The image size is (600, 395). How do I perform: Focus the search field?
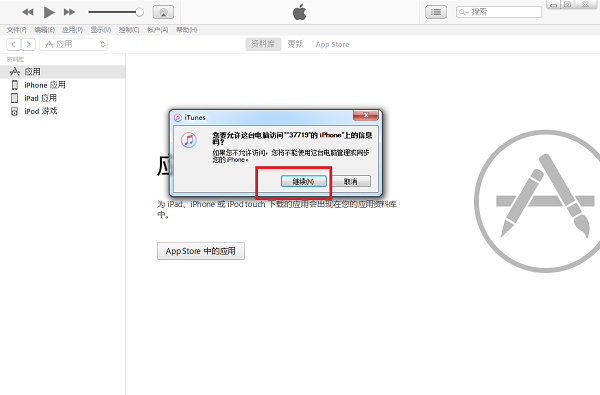point(499,12)
